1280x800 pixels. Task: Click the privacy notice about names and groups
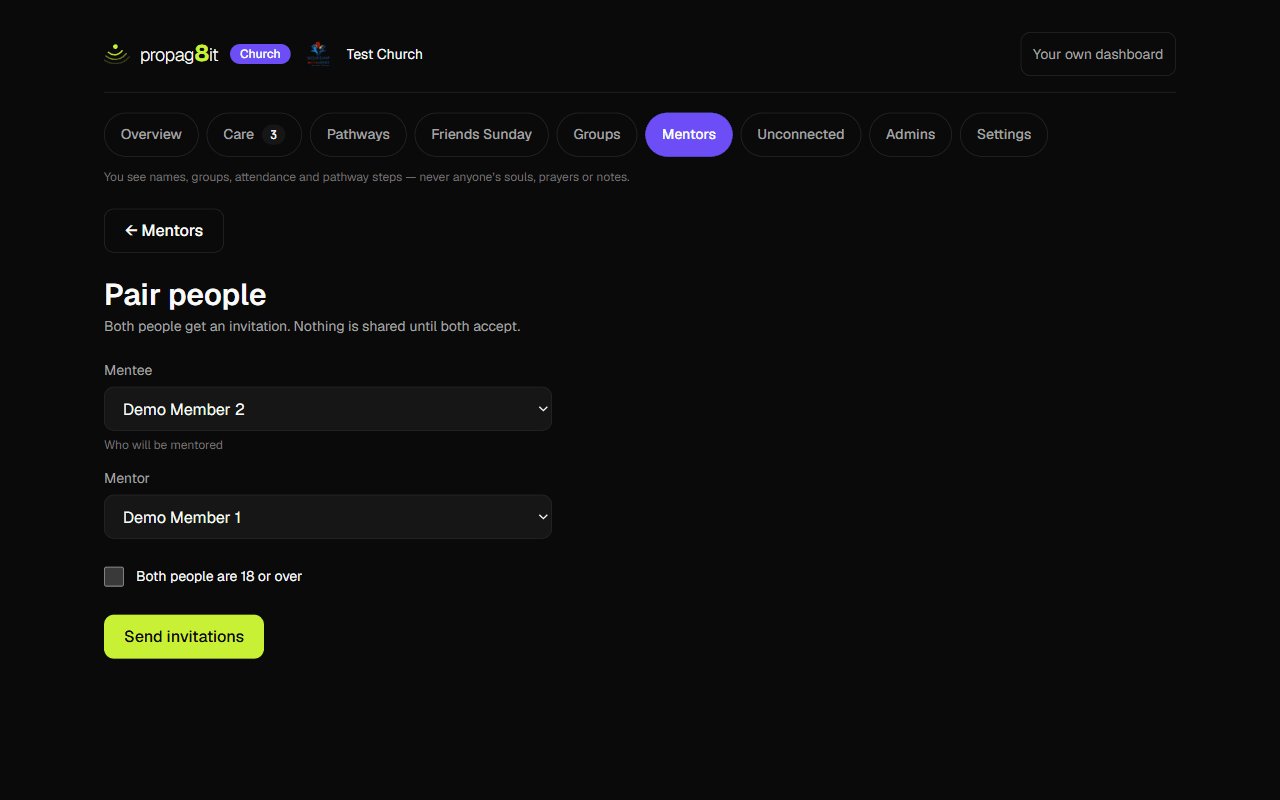click(x=367, y=177)
